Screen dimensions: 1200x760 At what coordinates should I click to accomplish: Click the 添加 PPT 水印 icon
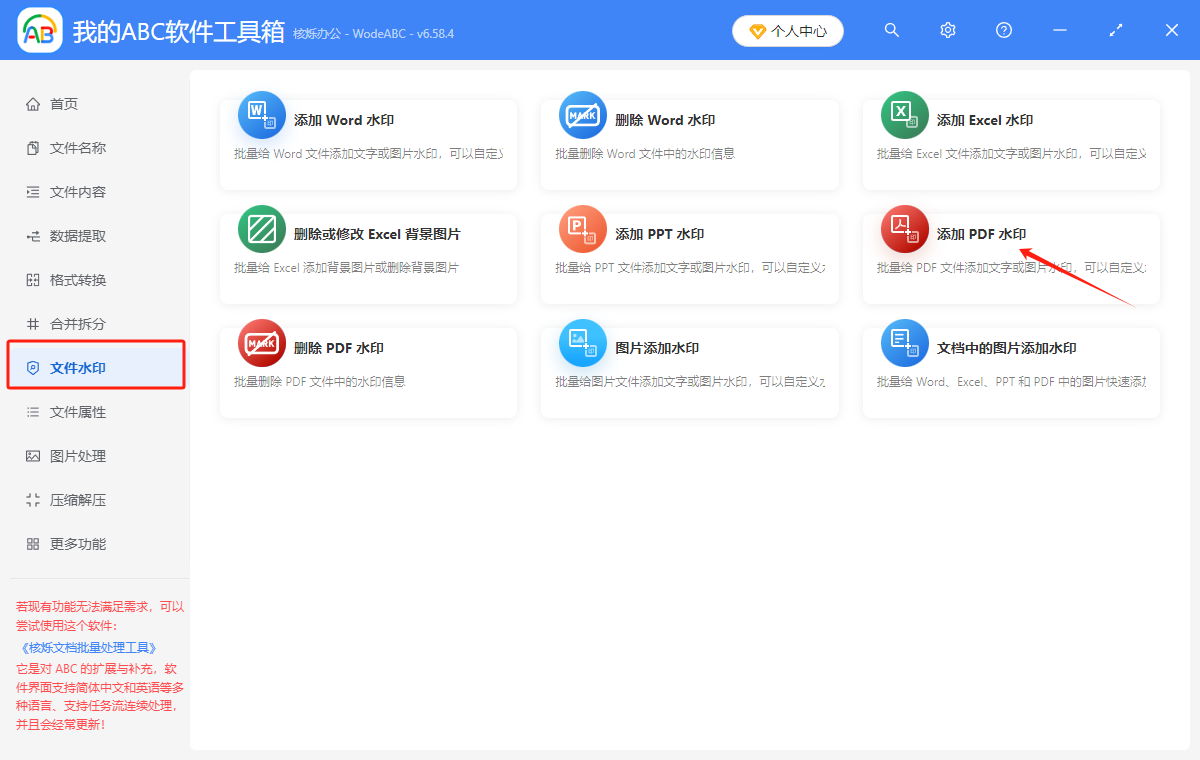point(583,229)
